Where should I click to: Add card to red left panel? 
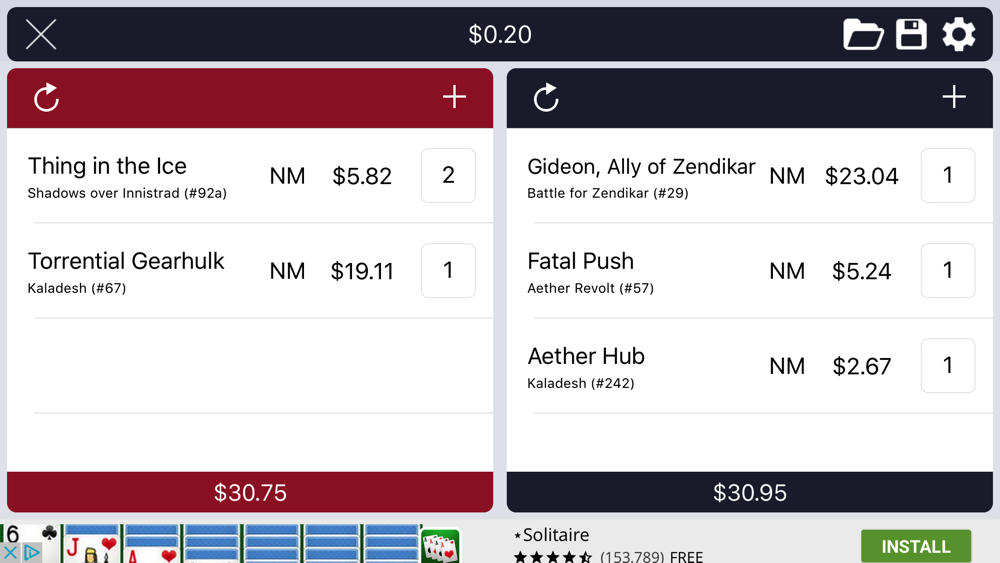(454, 97)
